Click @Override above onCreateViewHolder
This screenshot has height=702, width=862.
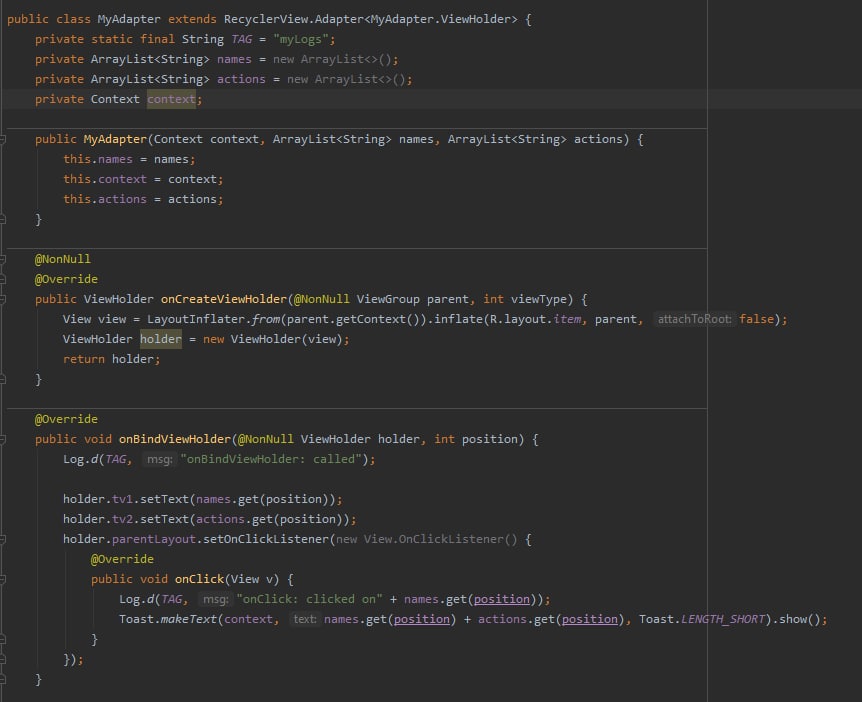pos(66,279)
